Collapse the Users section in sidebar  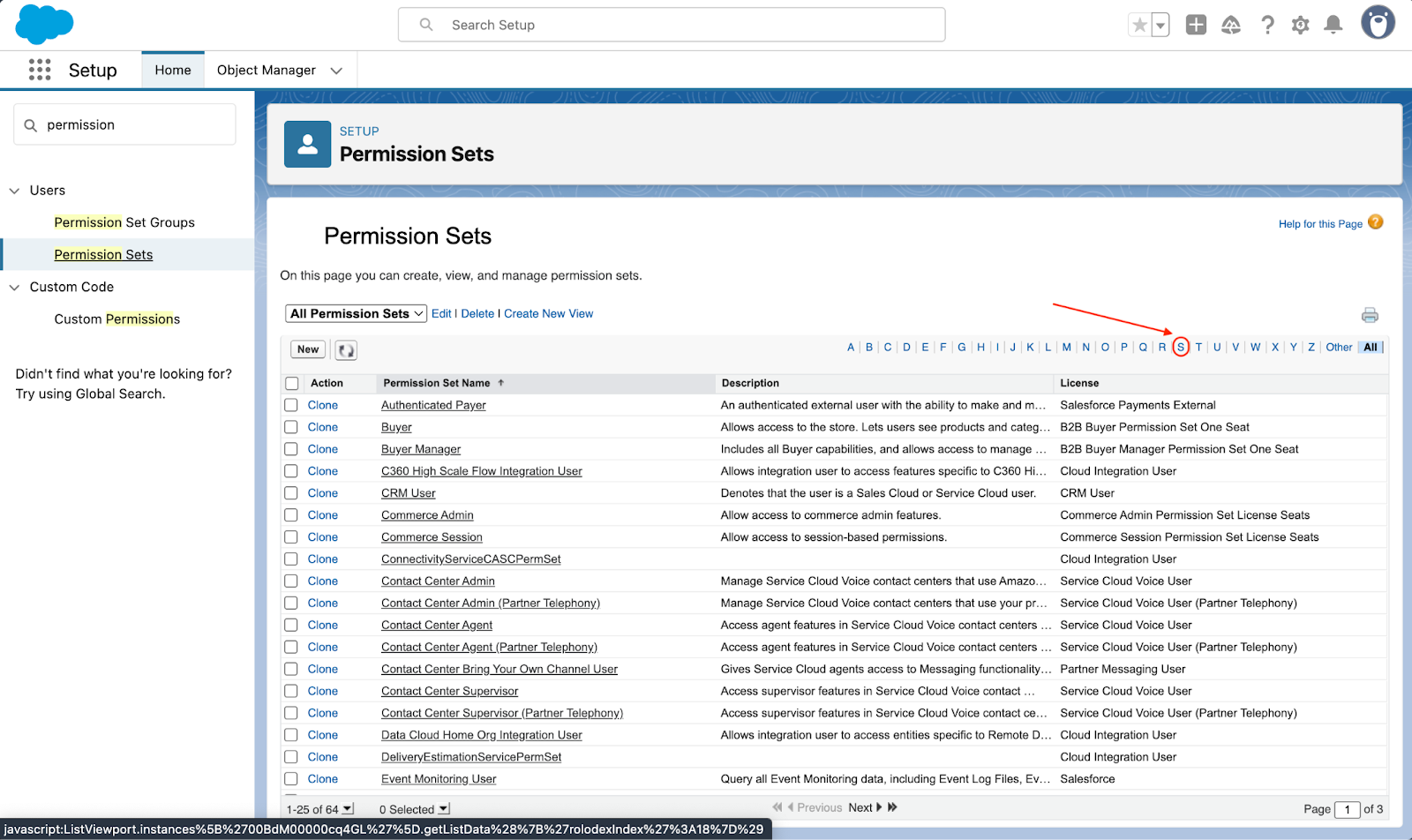point(14,191)
